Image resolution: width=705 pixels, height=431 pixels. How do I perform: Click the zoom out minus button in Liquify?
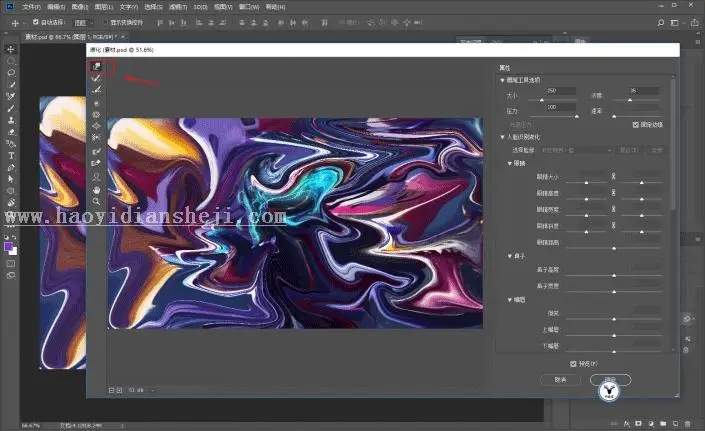[x=112, y=390]
